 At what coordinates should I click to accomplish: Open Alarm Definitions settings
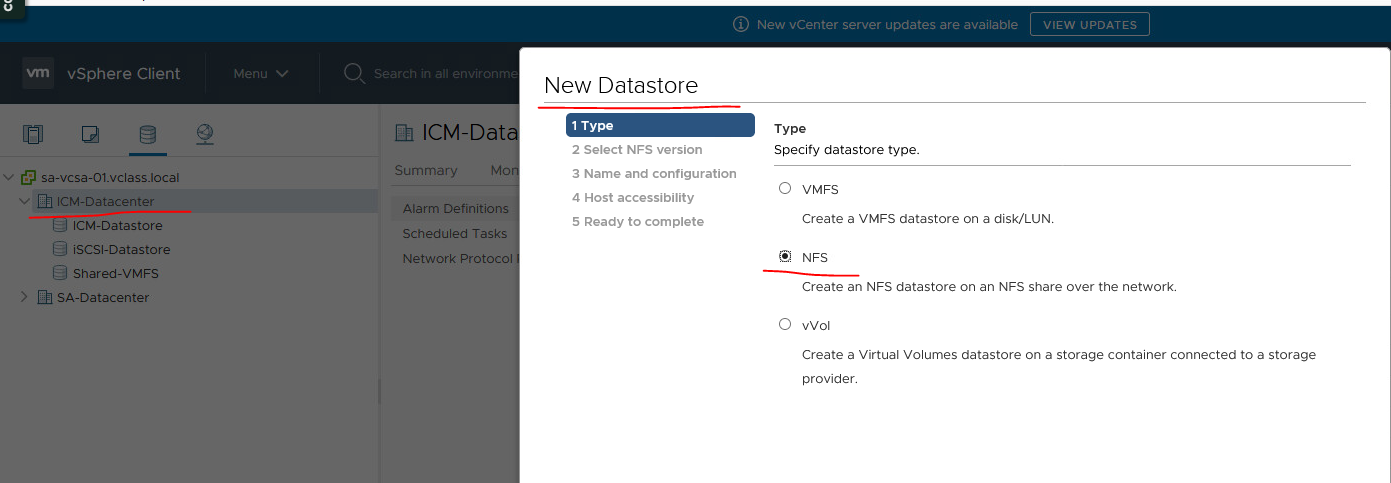tap(456, 209)
